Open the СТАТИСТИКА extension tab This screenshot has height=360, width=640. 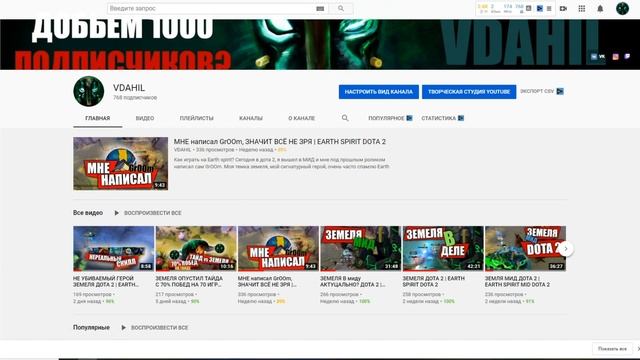coord(442,118)
